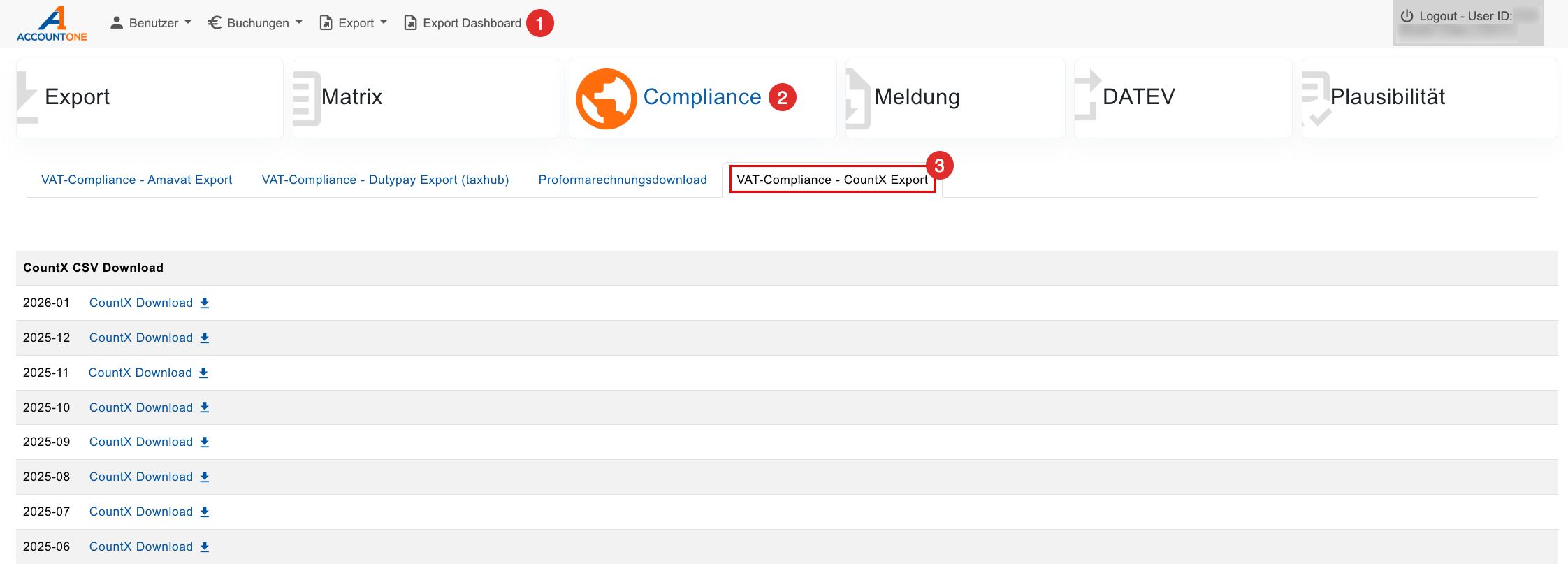This screenshot has width=1568, height=564.
Task: Click CountX Download link for 2025-09
Action: [140, 442]
